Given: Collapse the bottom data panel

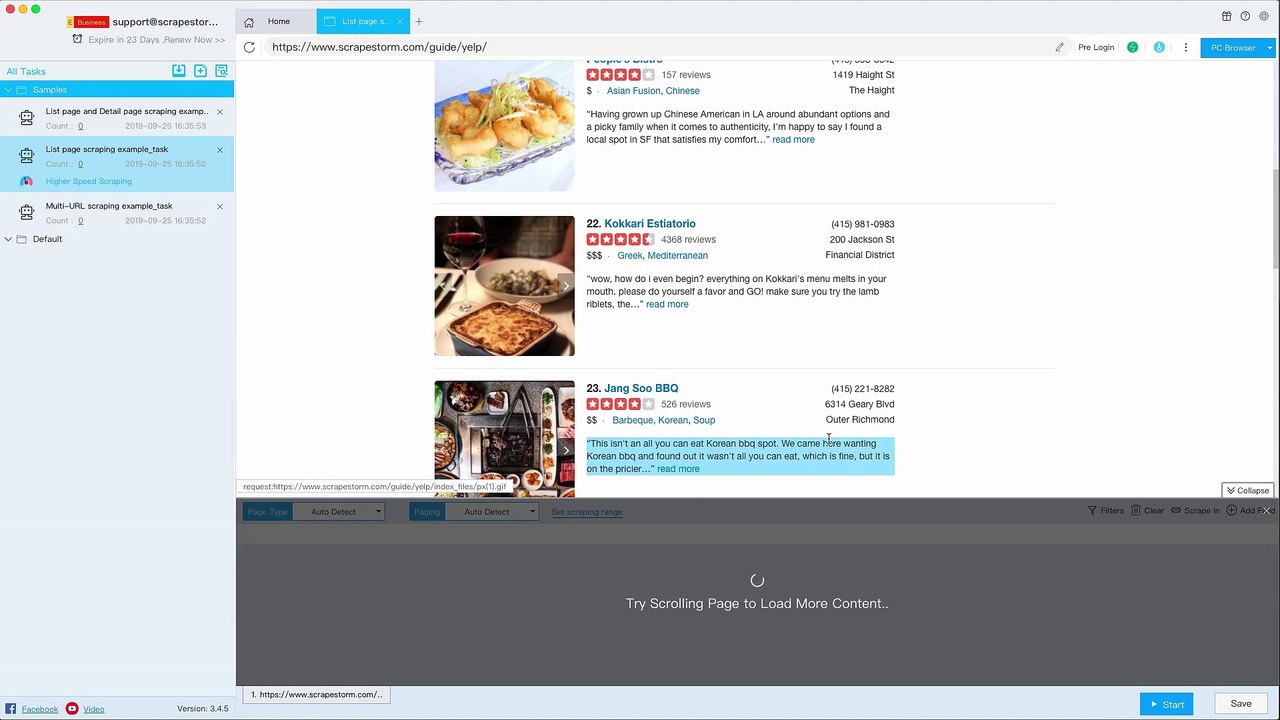Looking at the screenshot, I should point(1247,490).
